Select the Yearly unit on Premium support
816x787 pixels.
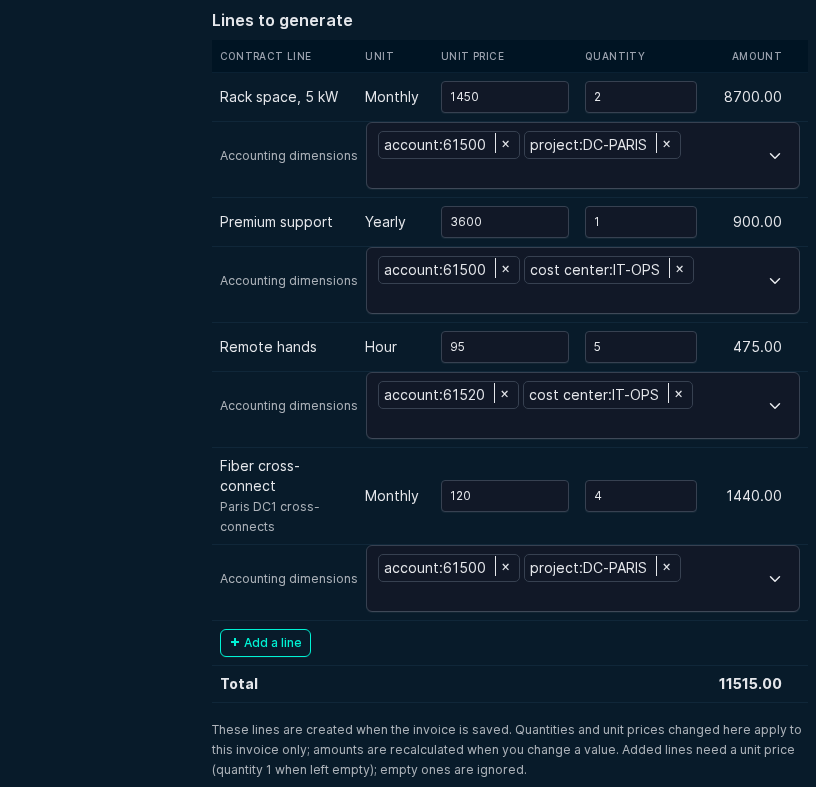tap(385, 222)
